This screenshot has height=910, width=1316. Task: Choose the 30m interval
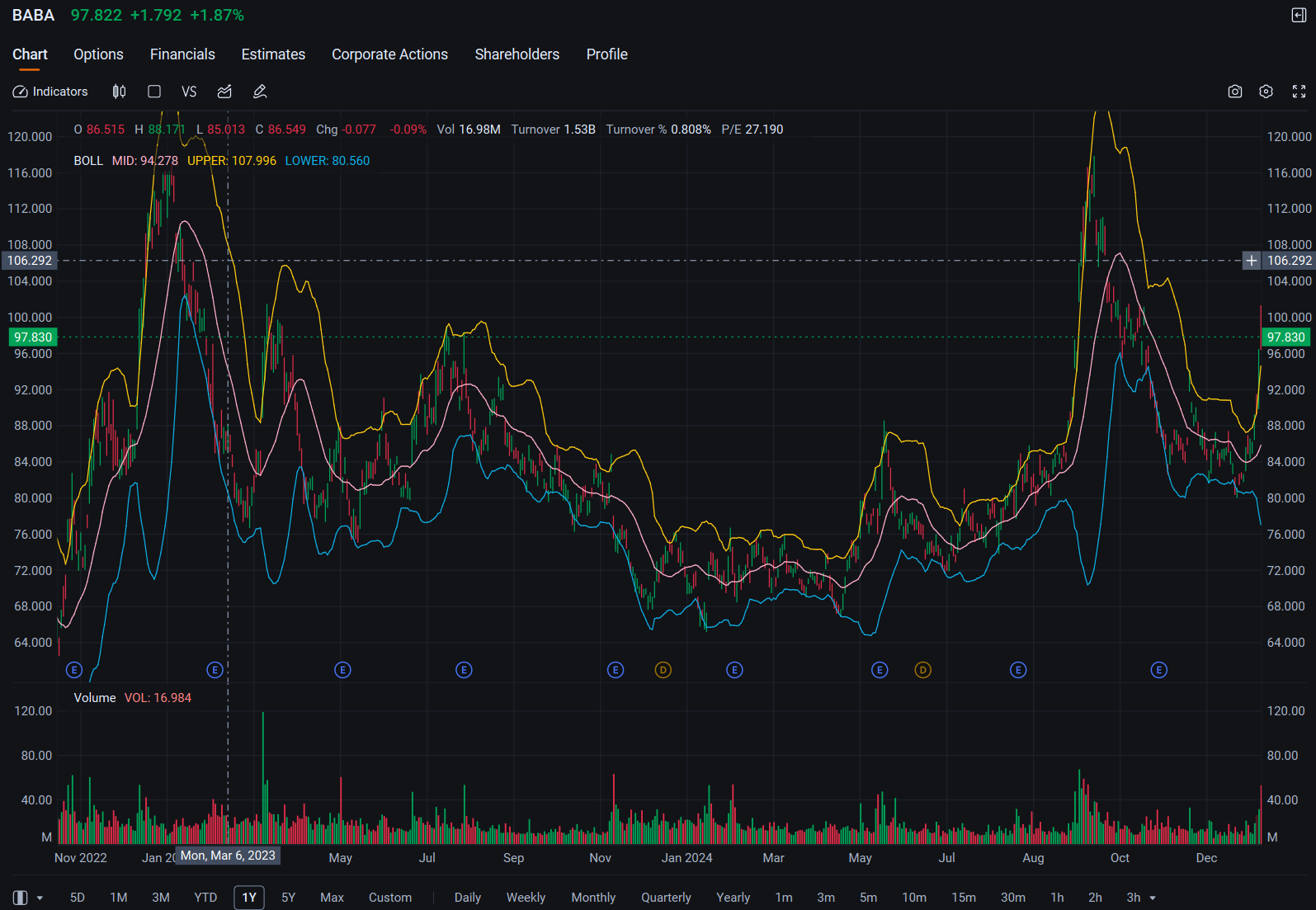1013,898
